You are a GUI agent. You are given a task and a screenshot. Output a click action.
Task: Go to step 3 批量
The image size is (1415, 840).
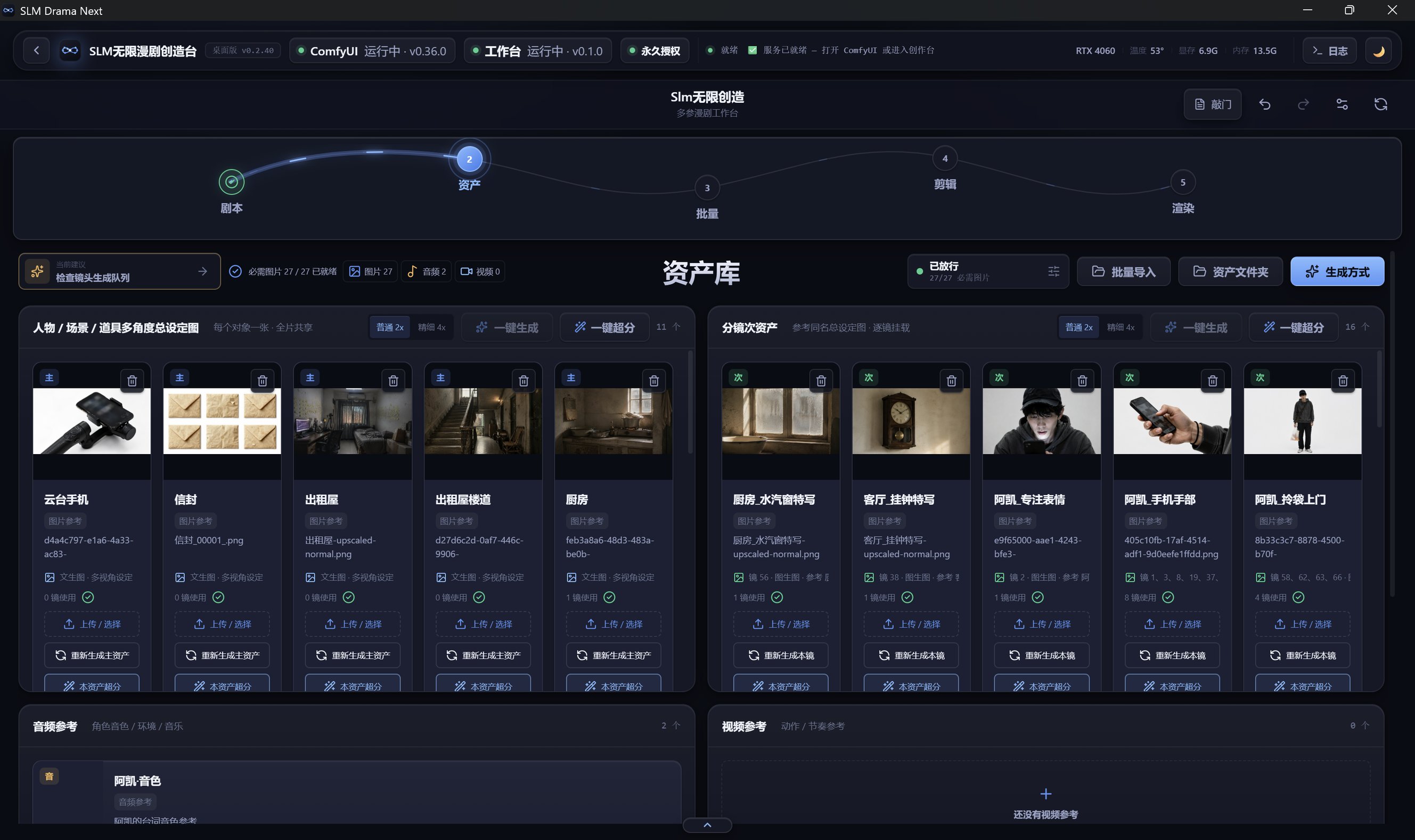[707, 188]
